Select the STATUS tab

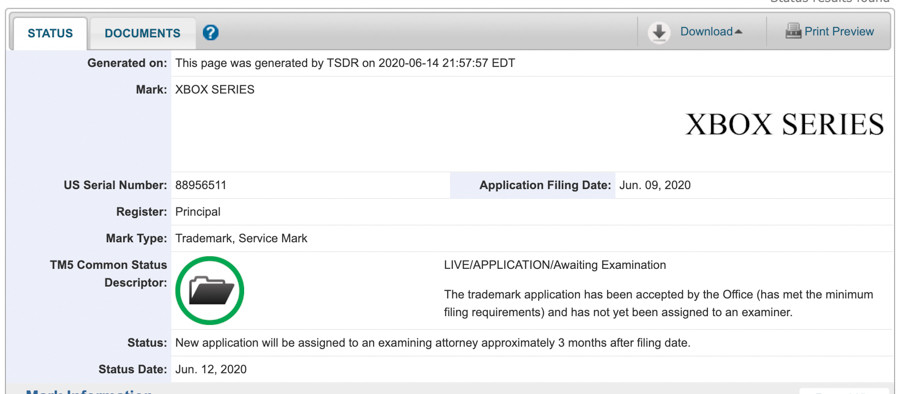(51, 33)
